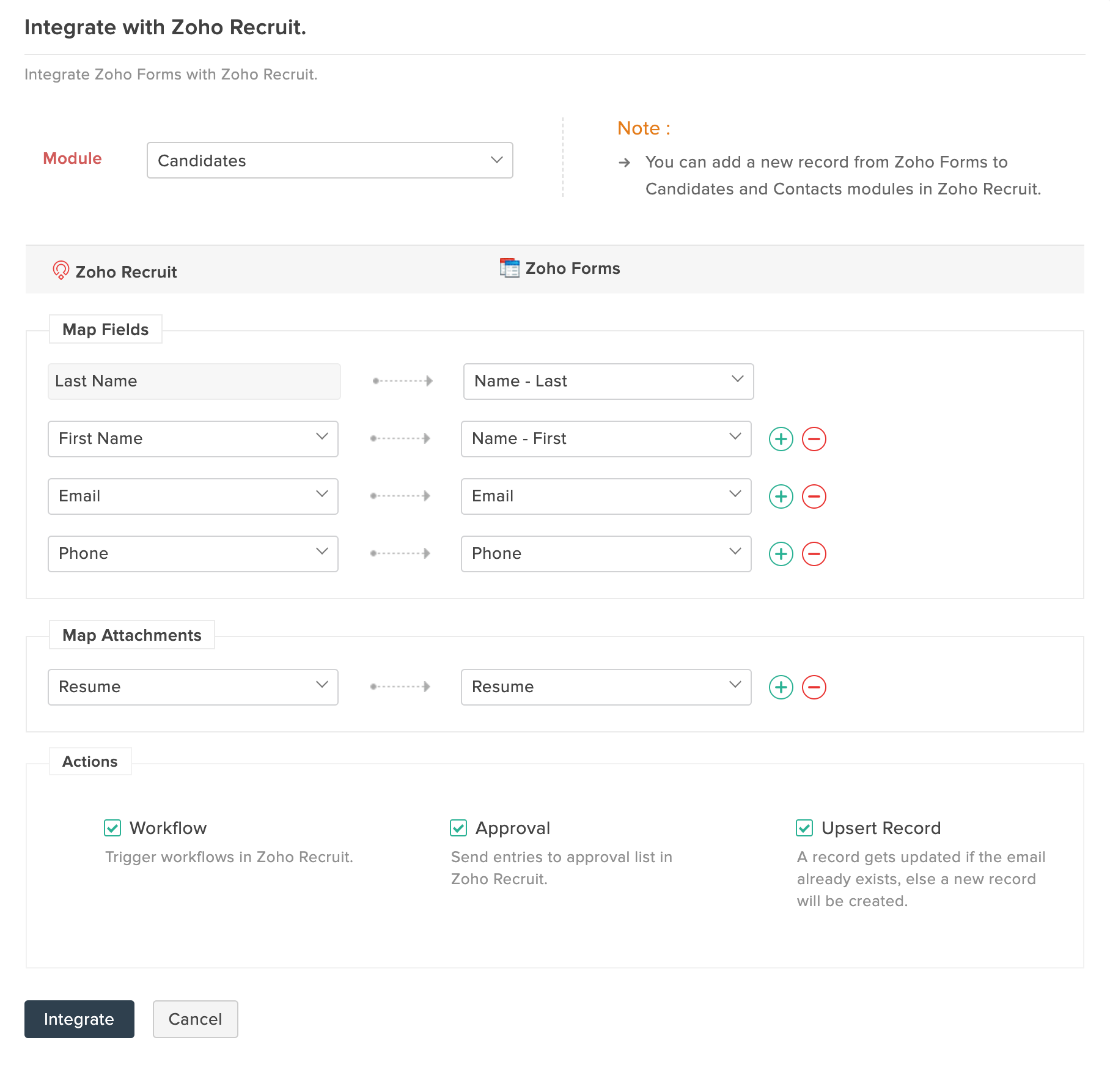Image resolution: width=1110 pixels, height=1092 pixels.
Task: Open the Phone forms field dropdown
Action: click(606, 554)
